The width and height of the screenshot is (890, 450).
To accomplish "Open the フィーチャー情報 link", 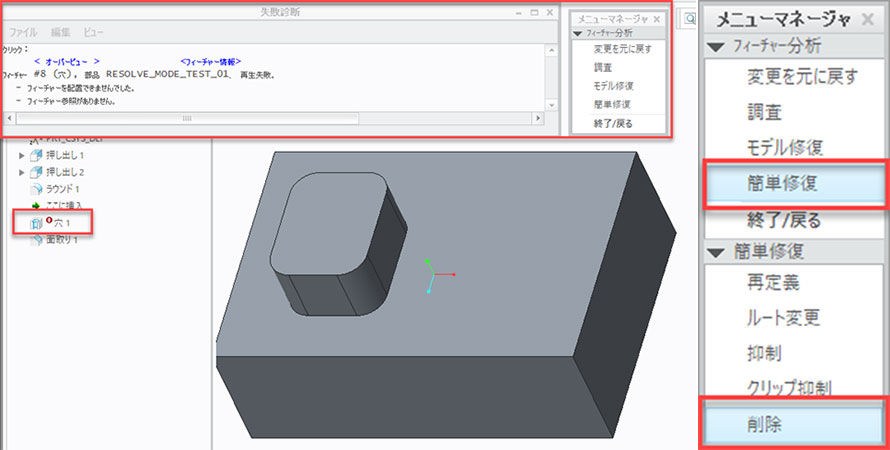I will tap(210, 62).
